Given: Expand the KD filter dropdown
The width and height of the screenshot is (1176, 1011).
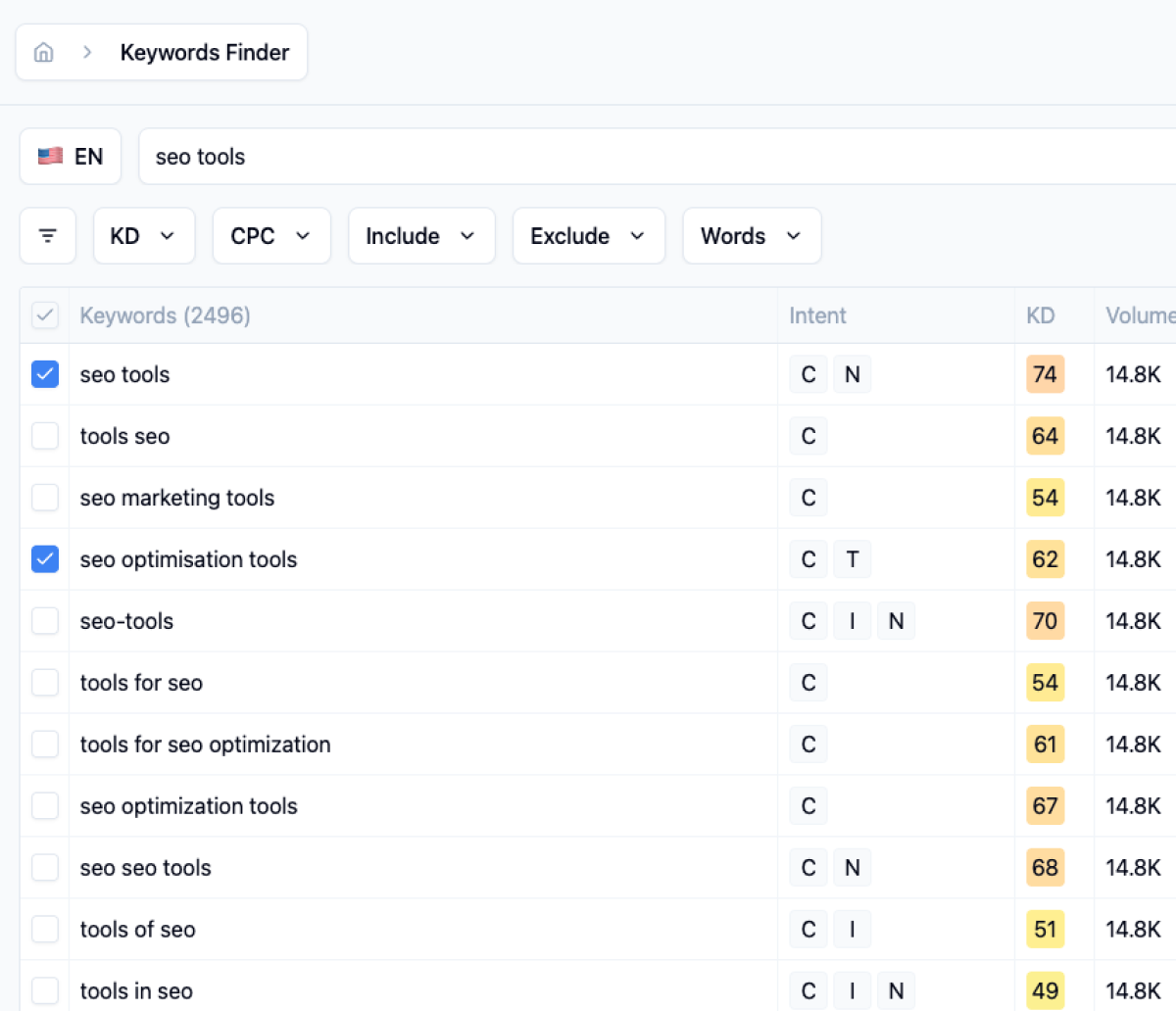Looking at the screenshot, I should [x=144, y=236].
